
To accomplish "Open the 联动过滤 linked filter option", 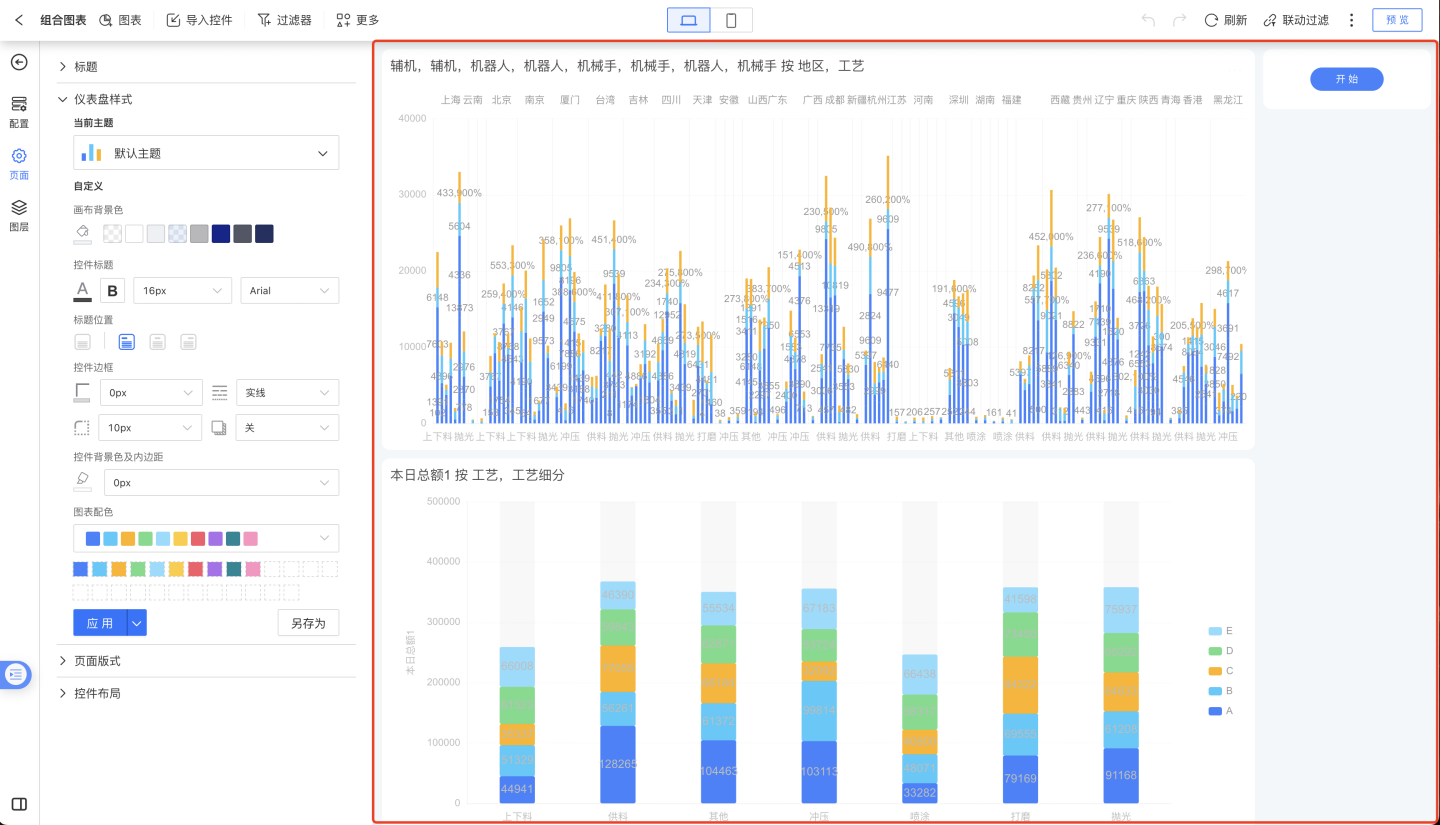I will pos(1296,20).
